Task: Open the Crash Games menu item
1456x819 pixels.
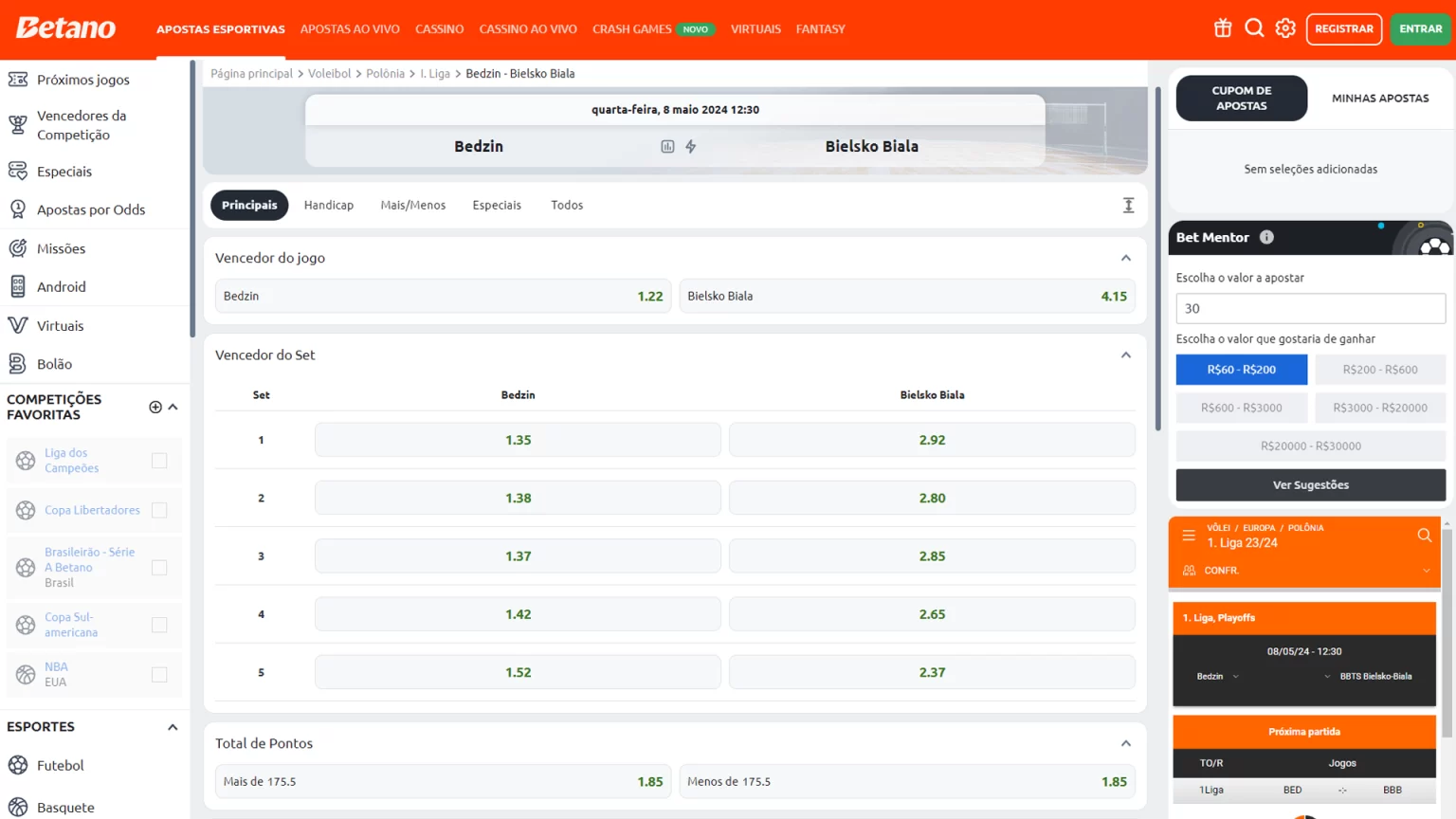Action: pyautogui.click(x=631, y=29)
